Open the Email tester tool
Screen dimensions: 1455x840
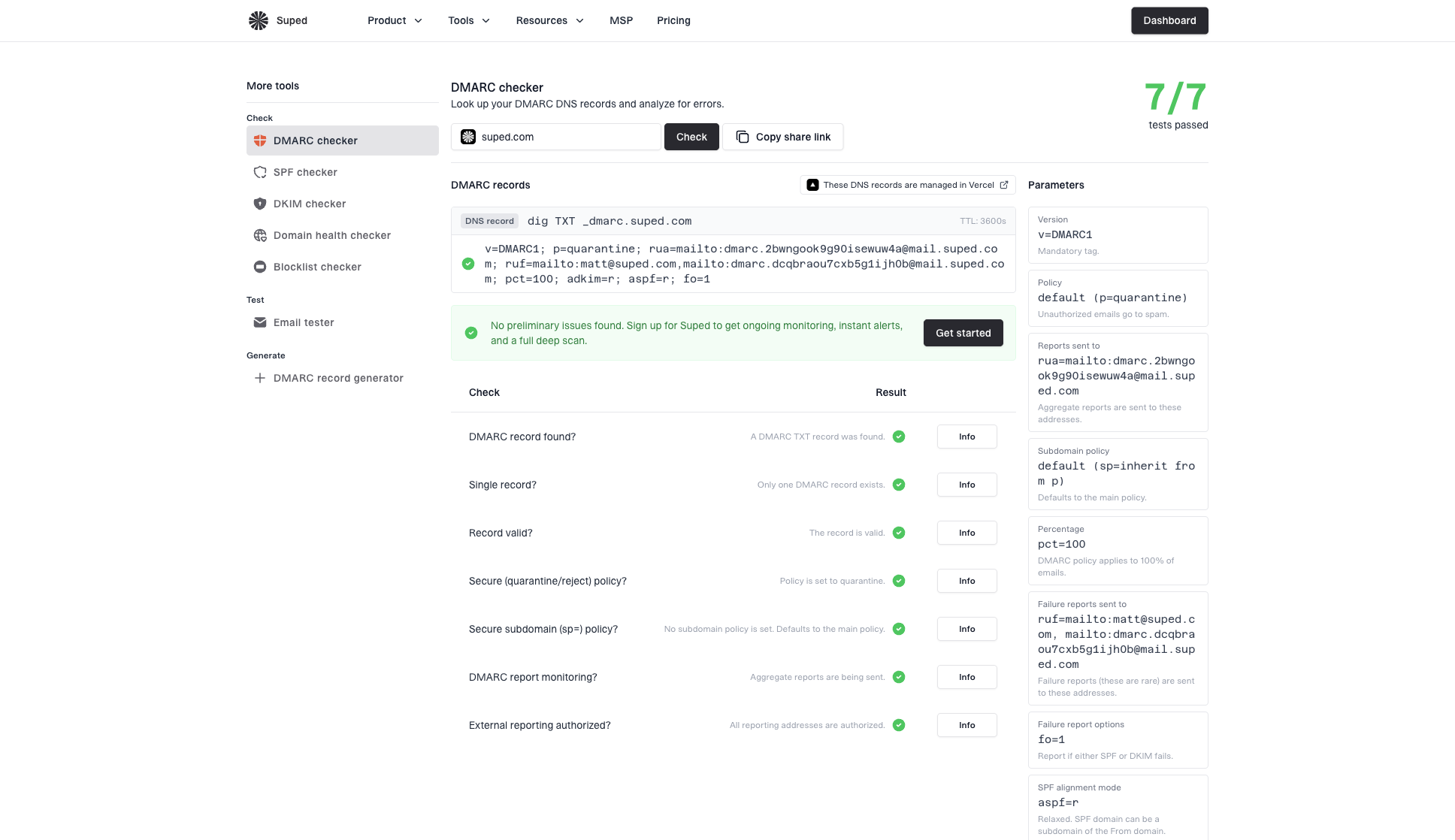(x=343, y=322)
